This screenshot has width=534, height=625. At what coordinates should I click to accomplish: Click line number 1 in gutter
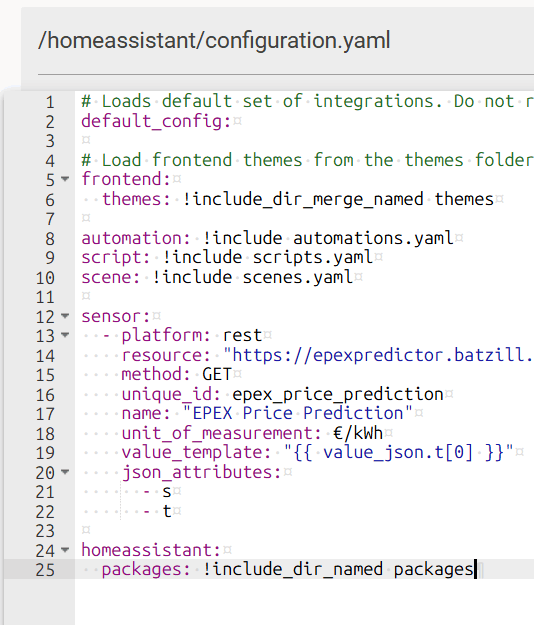point(50,102)
